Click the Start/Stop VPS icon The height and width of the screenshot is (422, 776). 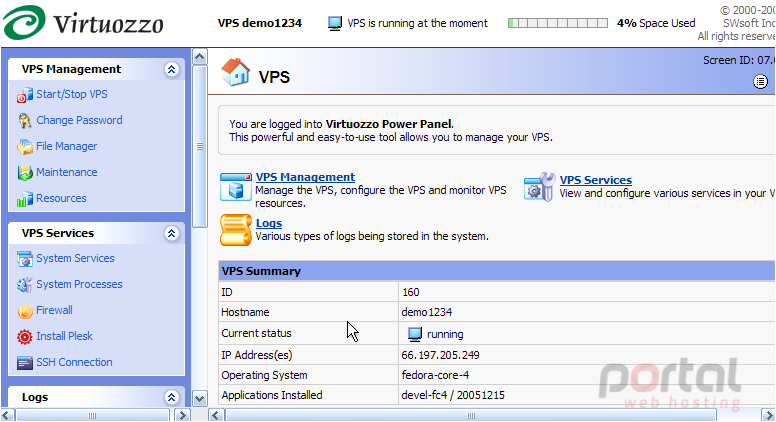25,94
